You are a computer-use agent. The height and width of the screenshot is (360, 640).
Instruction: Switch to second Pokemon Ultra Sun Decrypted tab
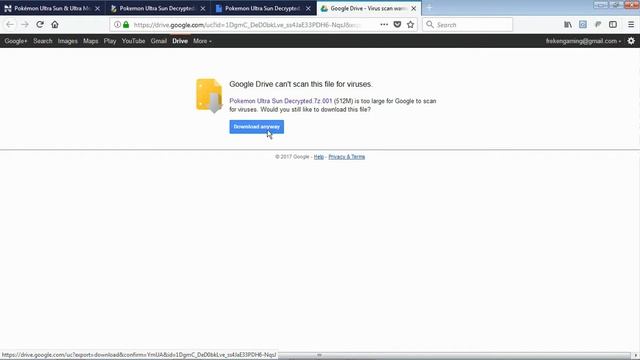tap(157, 8)
